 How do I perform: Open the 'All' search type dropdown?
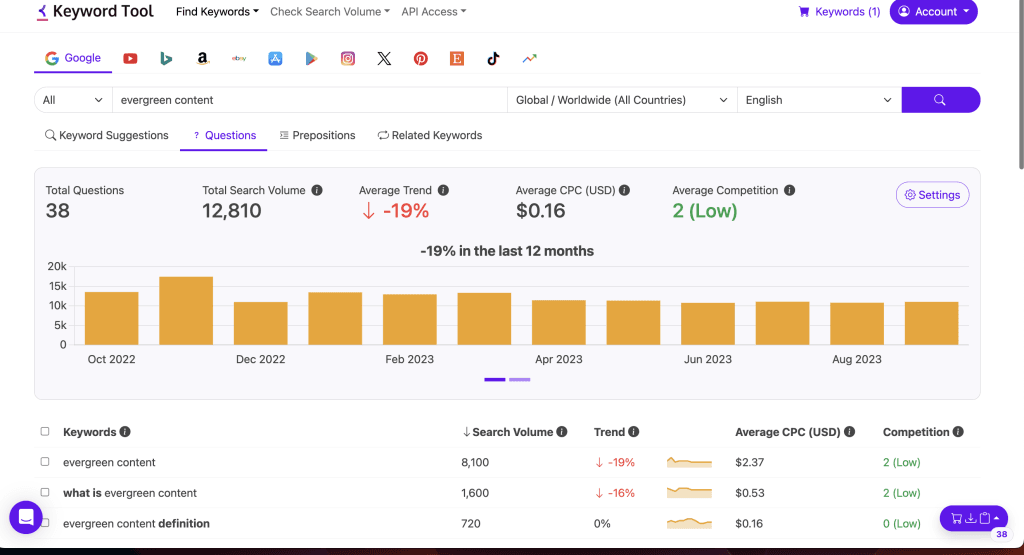[73, 100]
